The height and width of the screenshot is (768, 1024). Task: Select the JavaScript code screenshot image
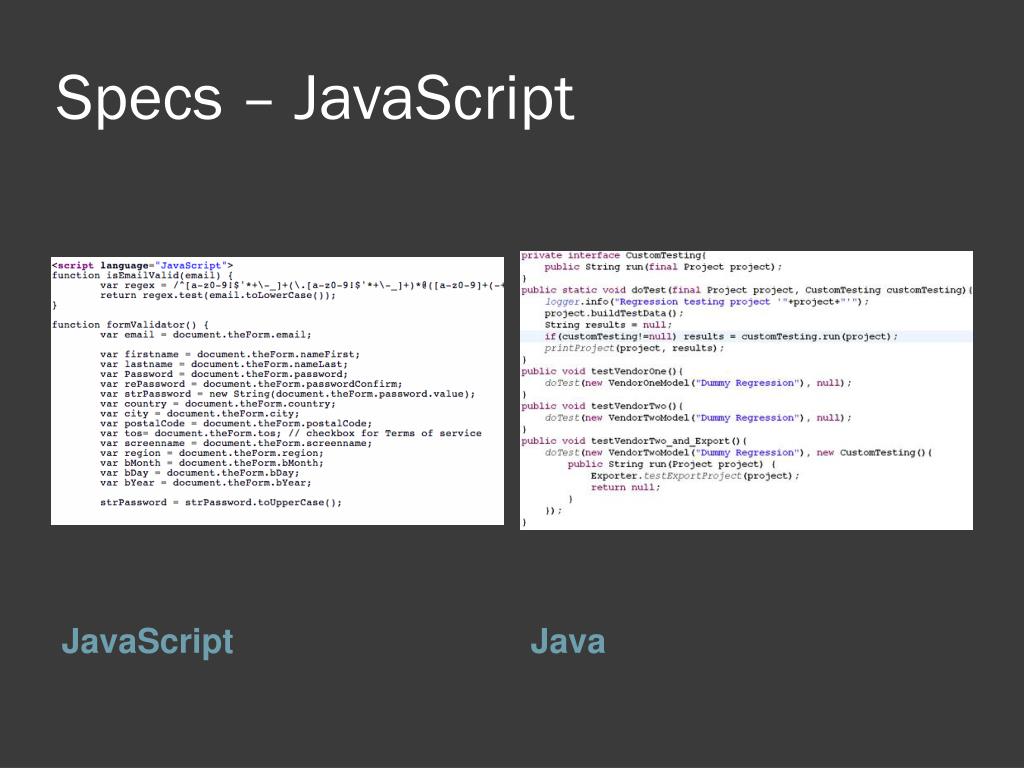coord(278,391)
